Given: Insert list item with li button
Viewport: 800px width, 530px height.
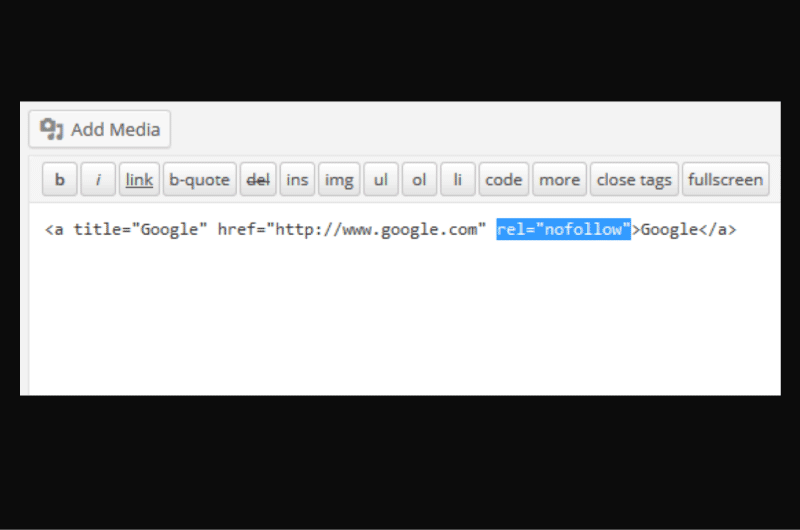Looking at the screenshot, I should 458,180.
